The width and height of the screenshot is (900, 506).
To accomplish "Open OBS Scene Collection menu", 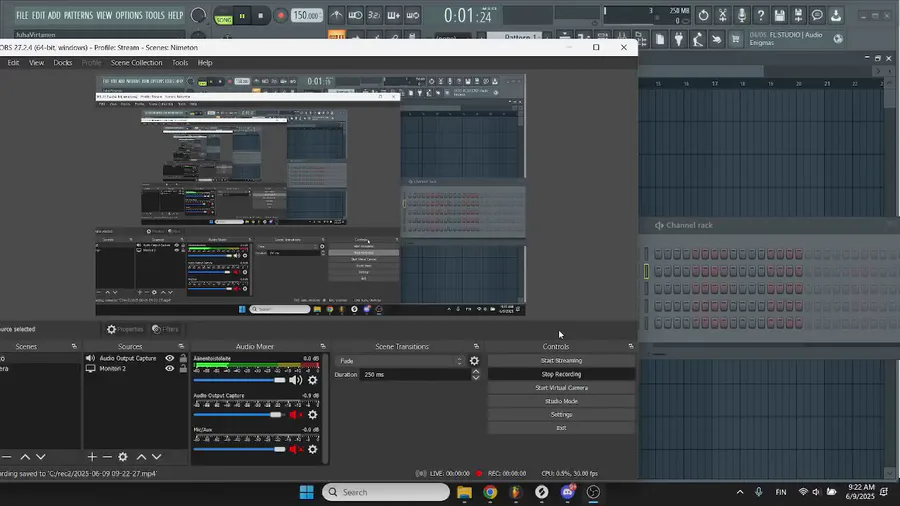I will tap(137, 63).
